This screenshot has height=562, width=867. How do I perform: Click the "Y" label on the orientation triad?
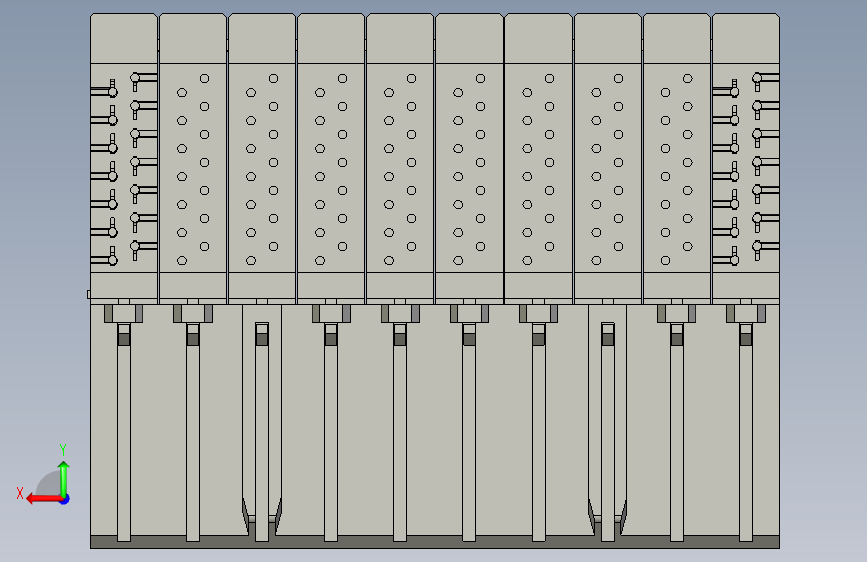(x=63, y=449)
